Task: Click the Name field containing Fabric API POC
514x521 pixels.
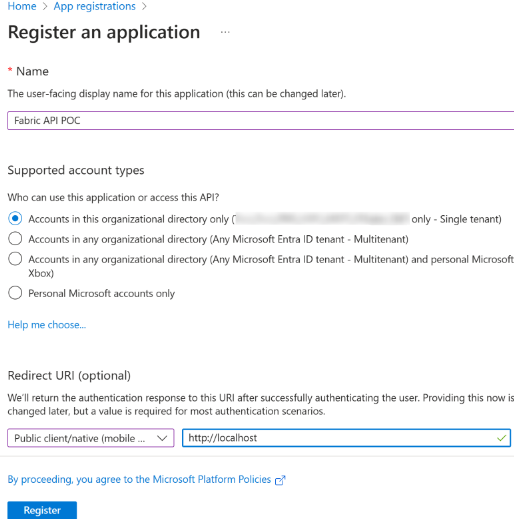Action: [x=261, y=120]
